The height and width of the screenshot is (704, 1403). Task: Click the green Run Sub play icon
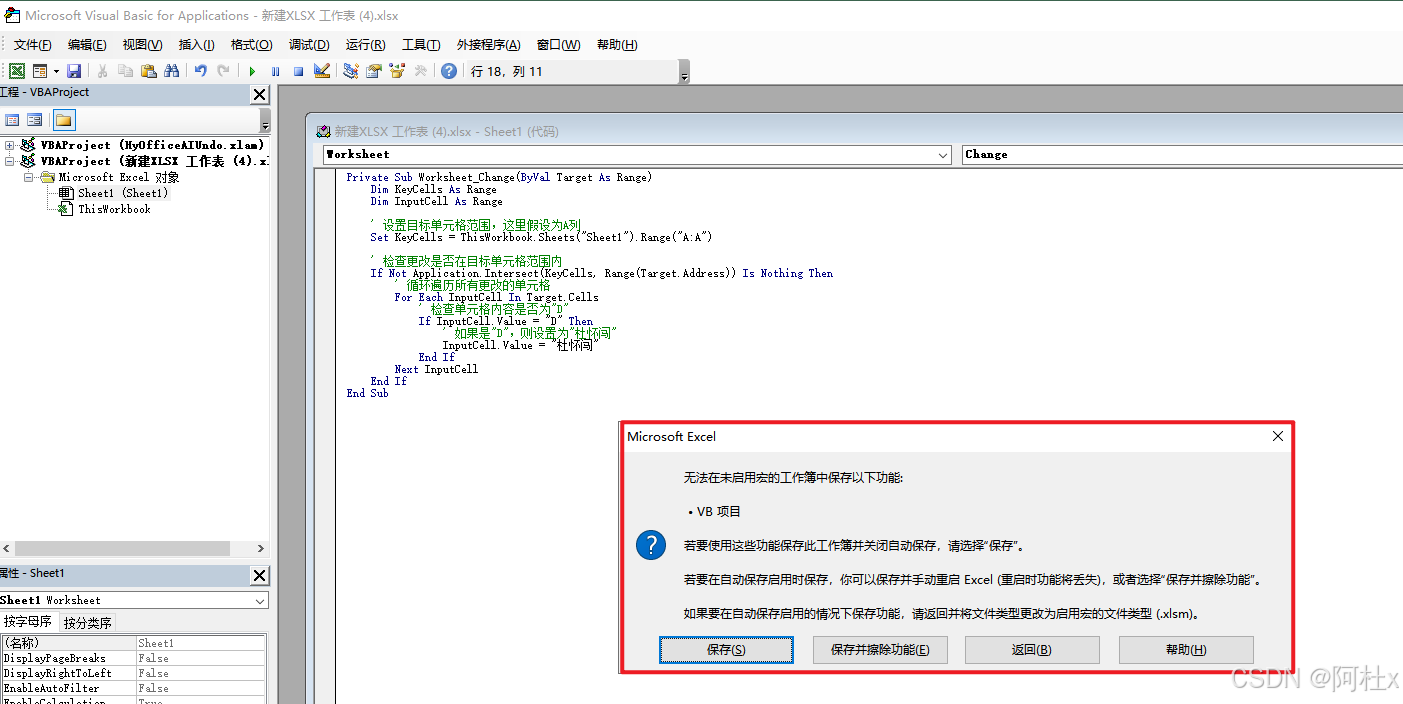(252, 71)
